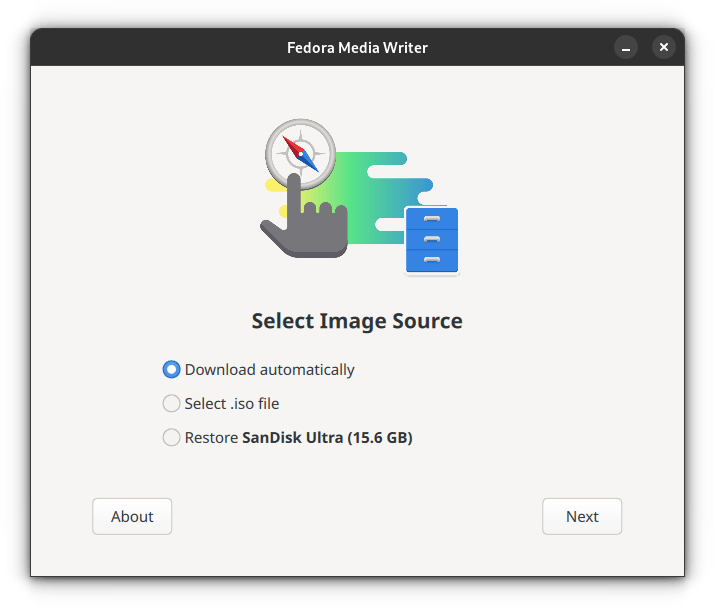
Task: Click the red compass needle
Action: [292, 146]
